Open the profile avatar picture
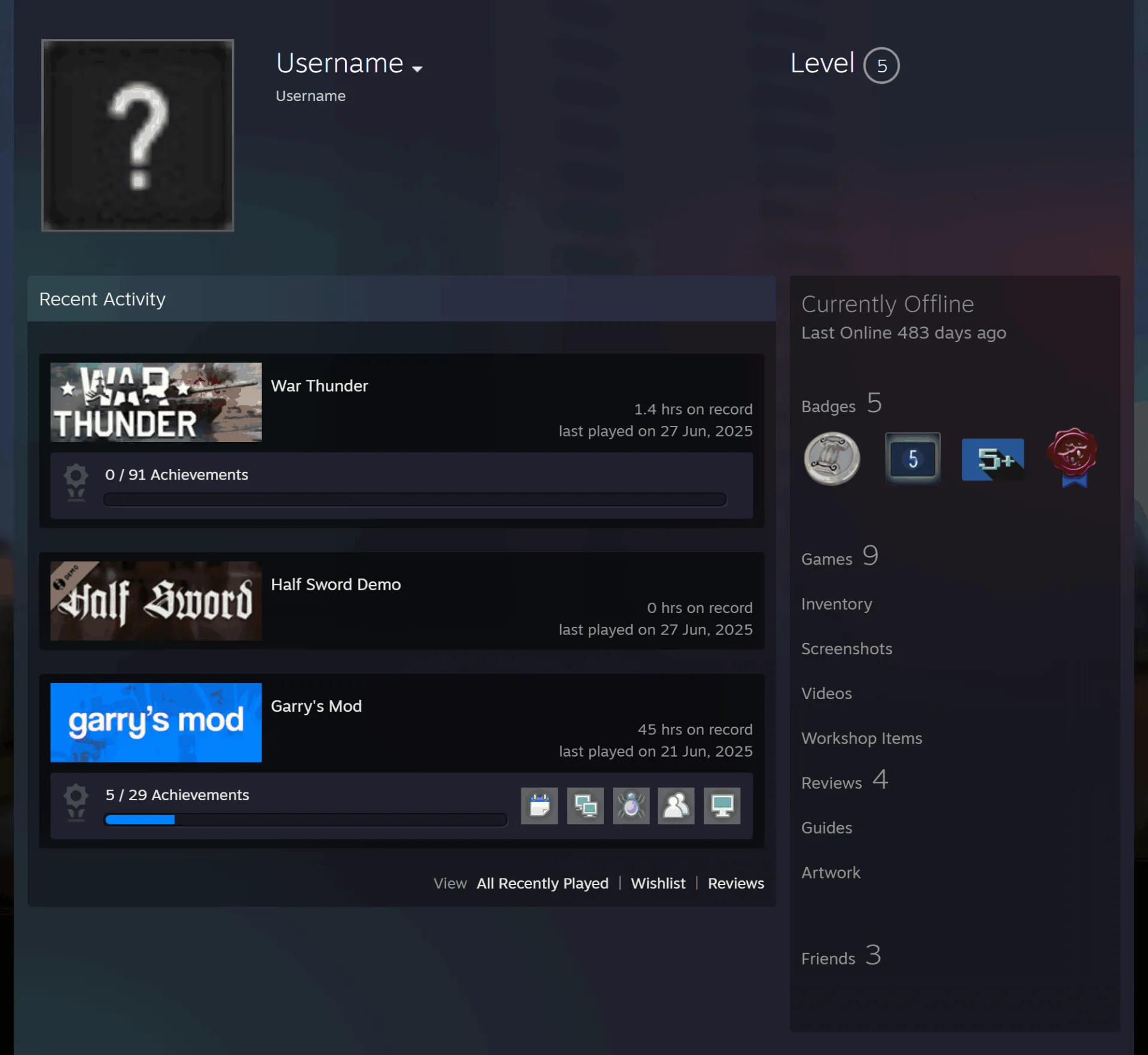The height and width of the screenshot is (1055, 1148). (x=138, y=135)
